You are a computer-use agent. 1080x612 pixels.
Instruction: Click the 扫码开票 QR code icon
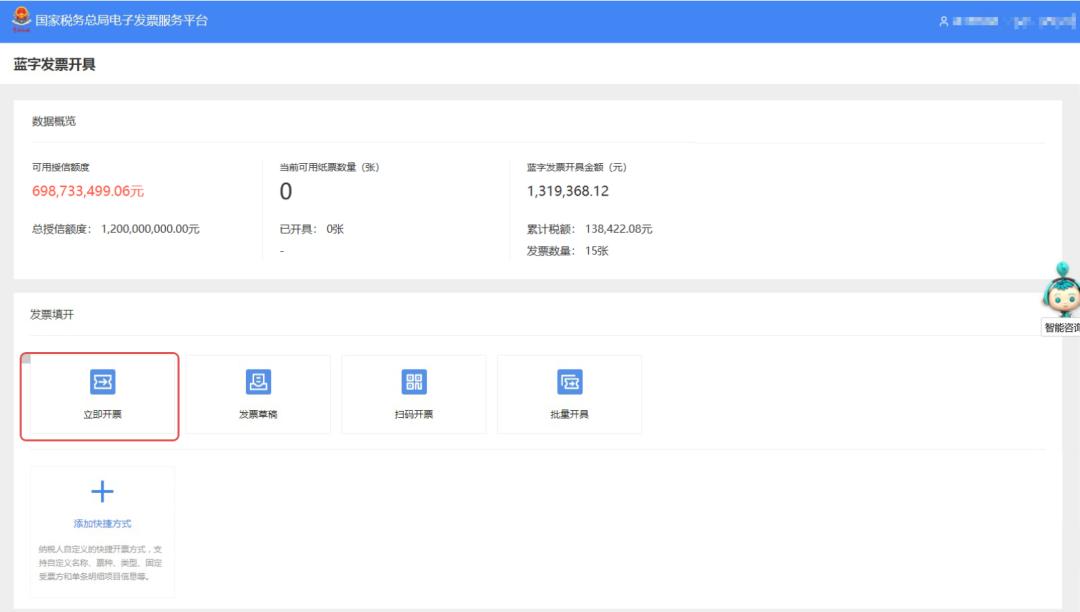(x=413, y=381)
